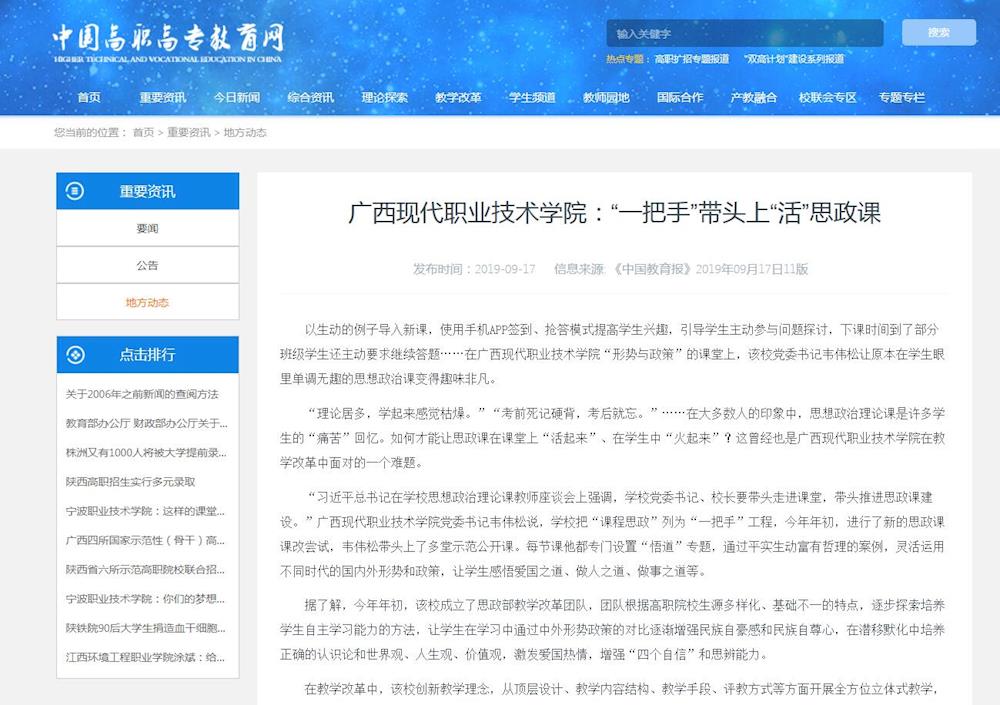1000x705 pixels.
Task: Select the 要闻 sidebar tab
Action: [147, 228]
